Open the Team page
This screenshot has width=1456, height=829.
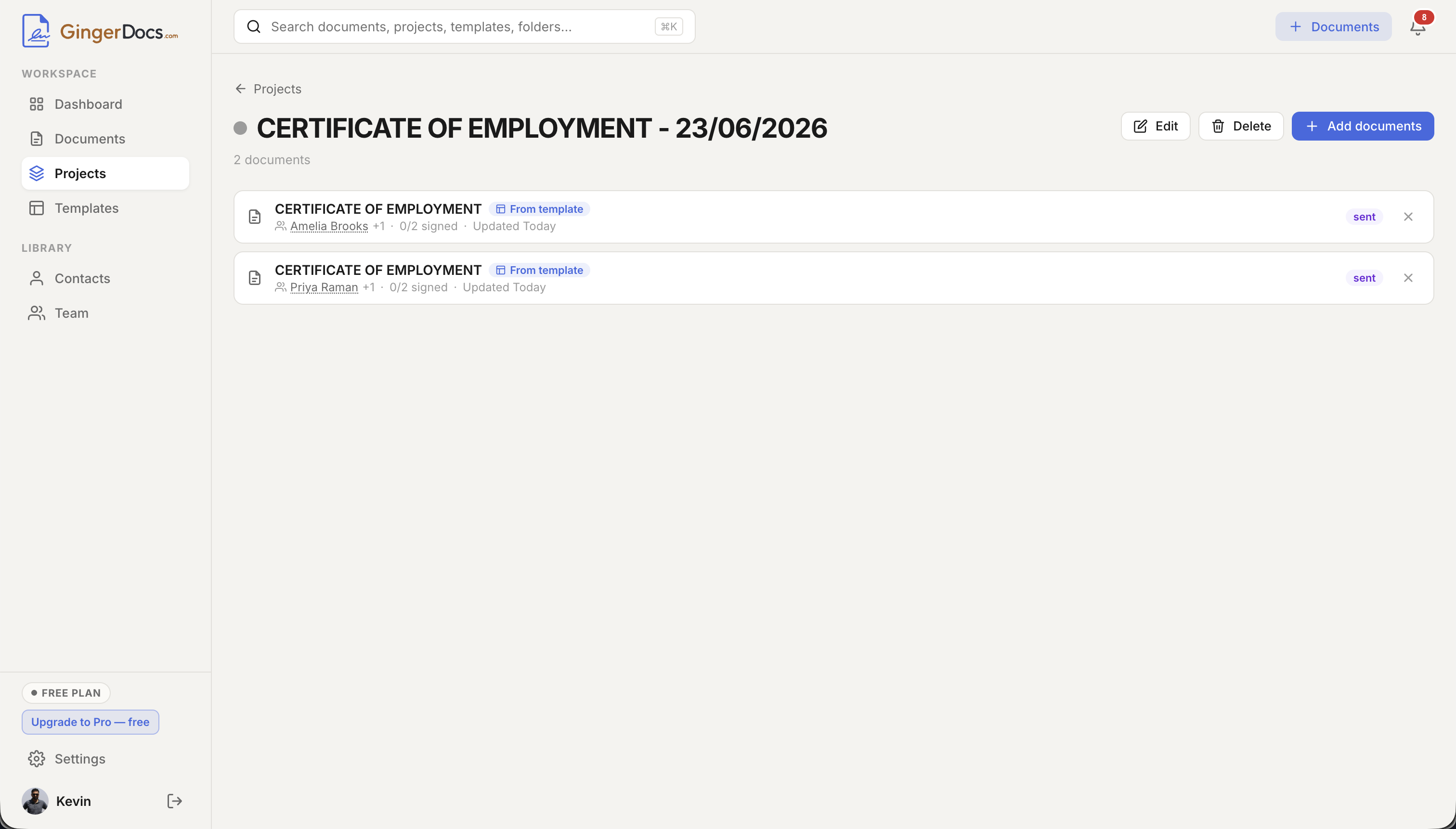[105, 313]
